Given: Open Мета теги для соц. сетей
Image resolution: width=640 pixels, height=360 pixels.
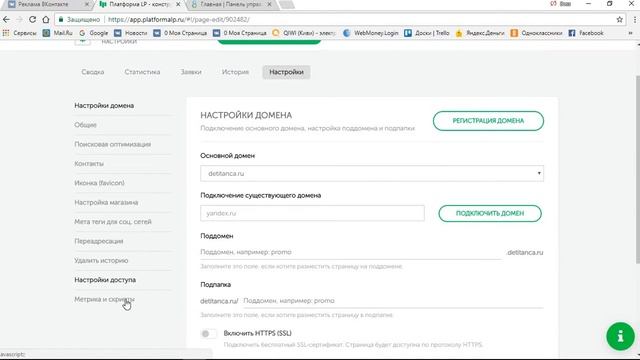Looking at the screenshot, I should pyautogui.click(x=113, y=222).
